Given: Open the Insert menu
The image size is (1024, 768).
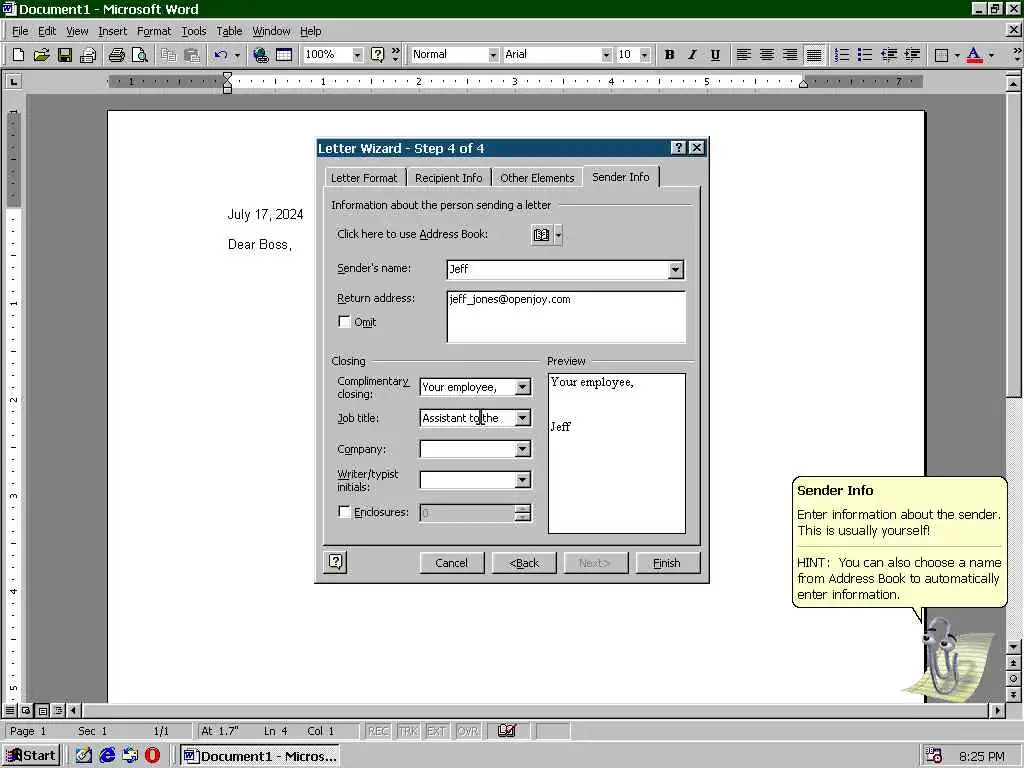Looking at the screenshot, I should (x=112, y=31).
